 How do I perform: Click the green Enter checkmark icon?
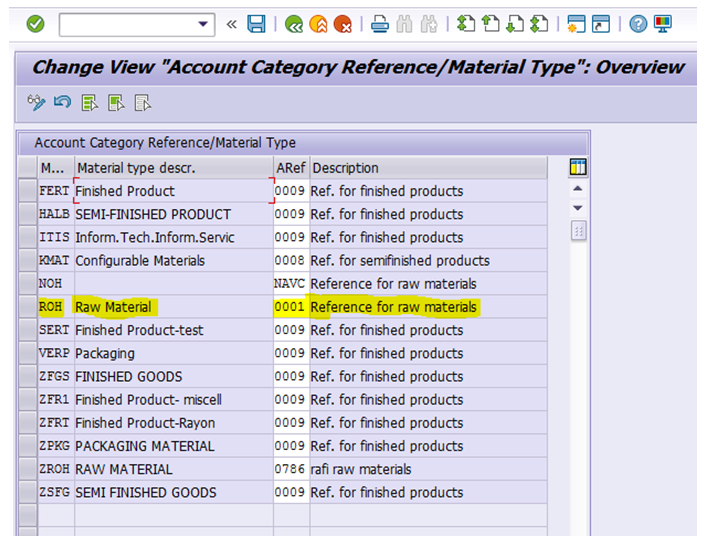click(x=36, y=24)
